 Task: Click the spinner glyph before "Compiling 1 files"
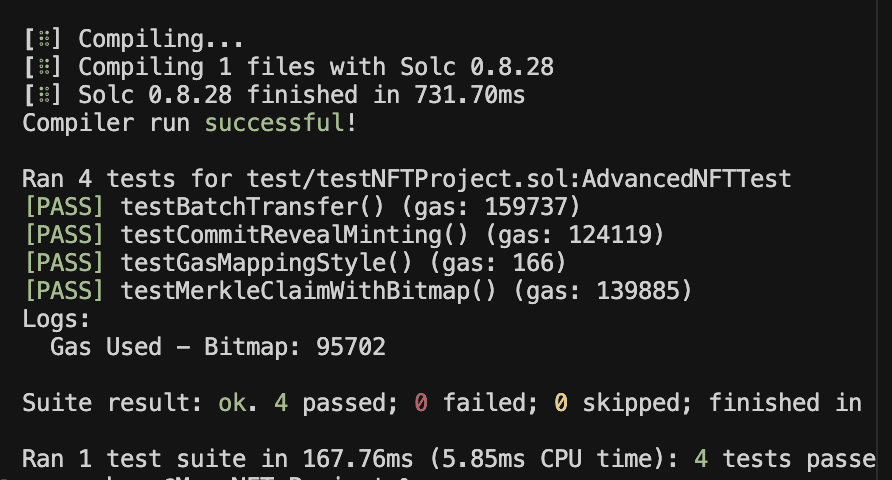[x=44, y=67]
